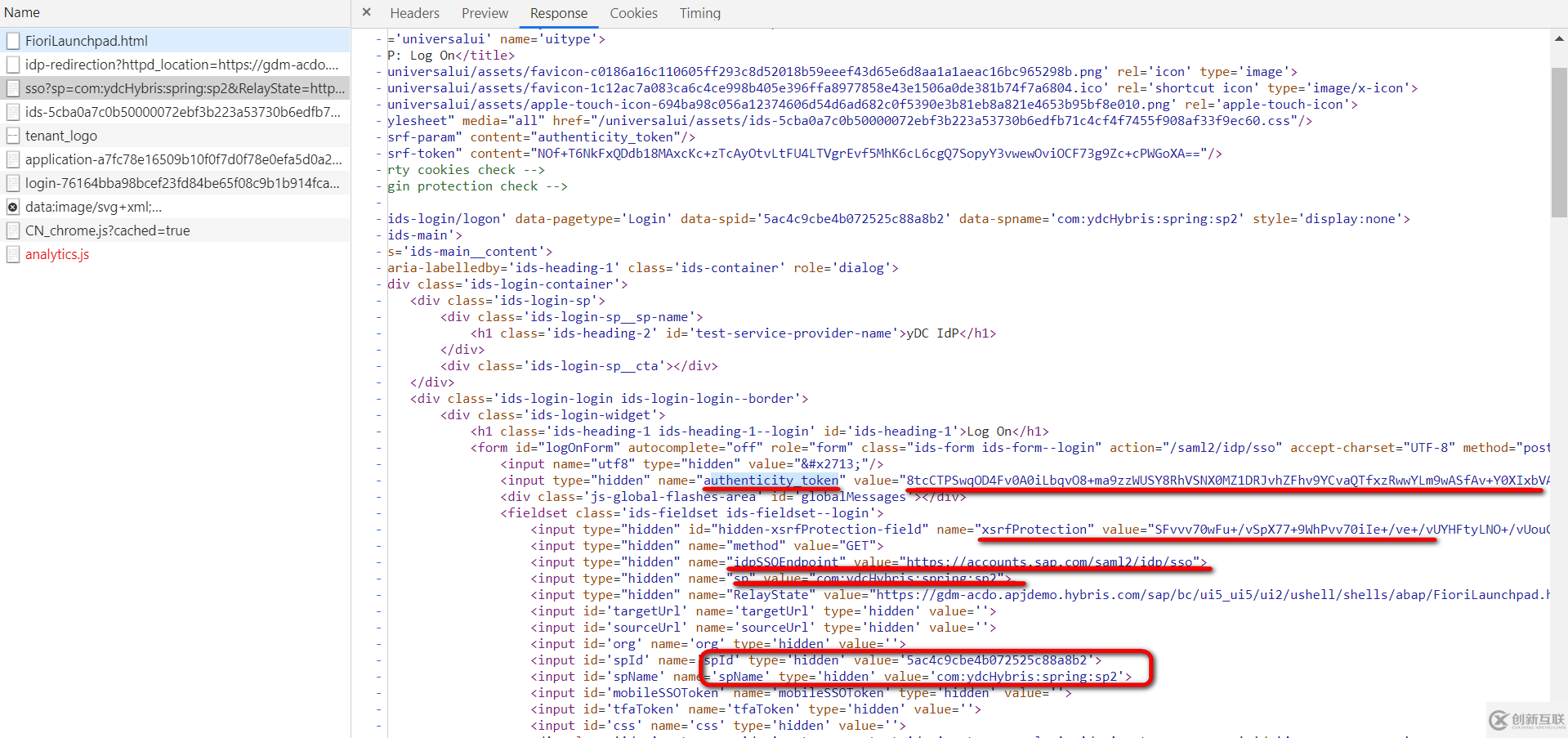The width and height of the screenshot is (1568, 738).
Task: Click the data:image/svg+xml blocked icon
Action: pyautogui.click(x=13, y=207)
